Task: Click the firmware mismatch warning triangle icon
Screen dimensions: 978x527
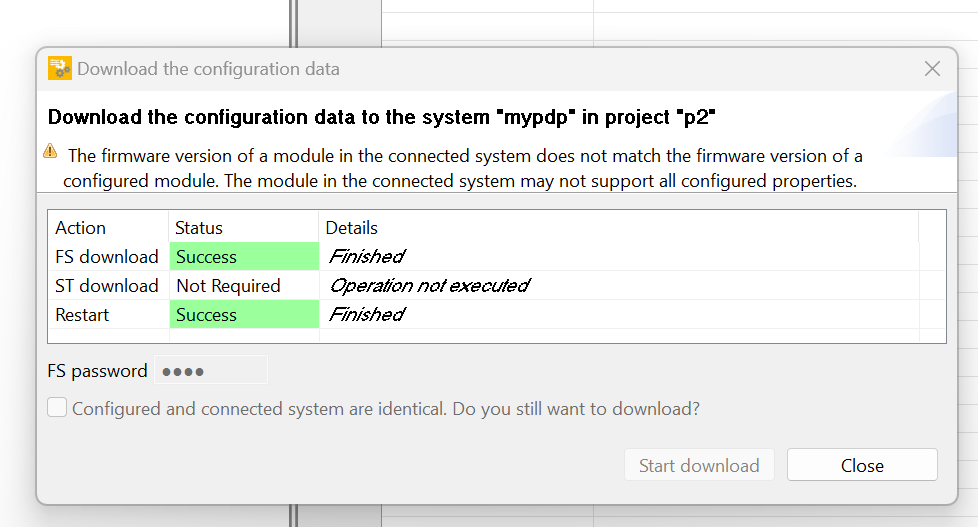Action: tap(51, 151)
